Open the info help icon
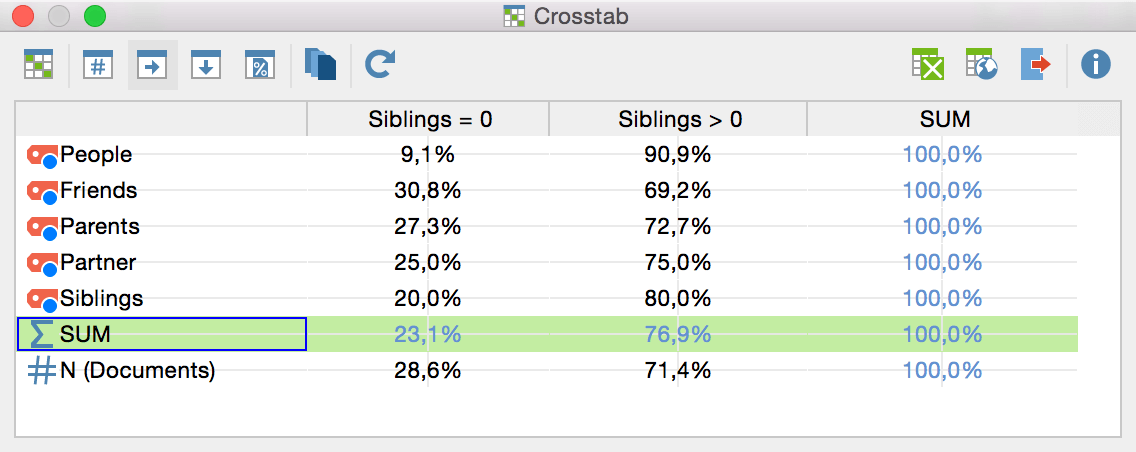The width and height of the screenshot is (1136, 452). (1095, 64)
